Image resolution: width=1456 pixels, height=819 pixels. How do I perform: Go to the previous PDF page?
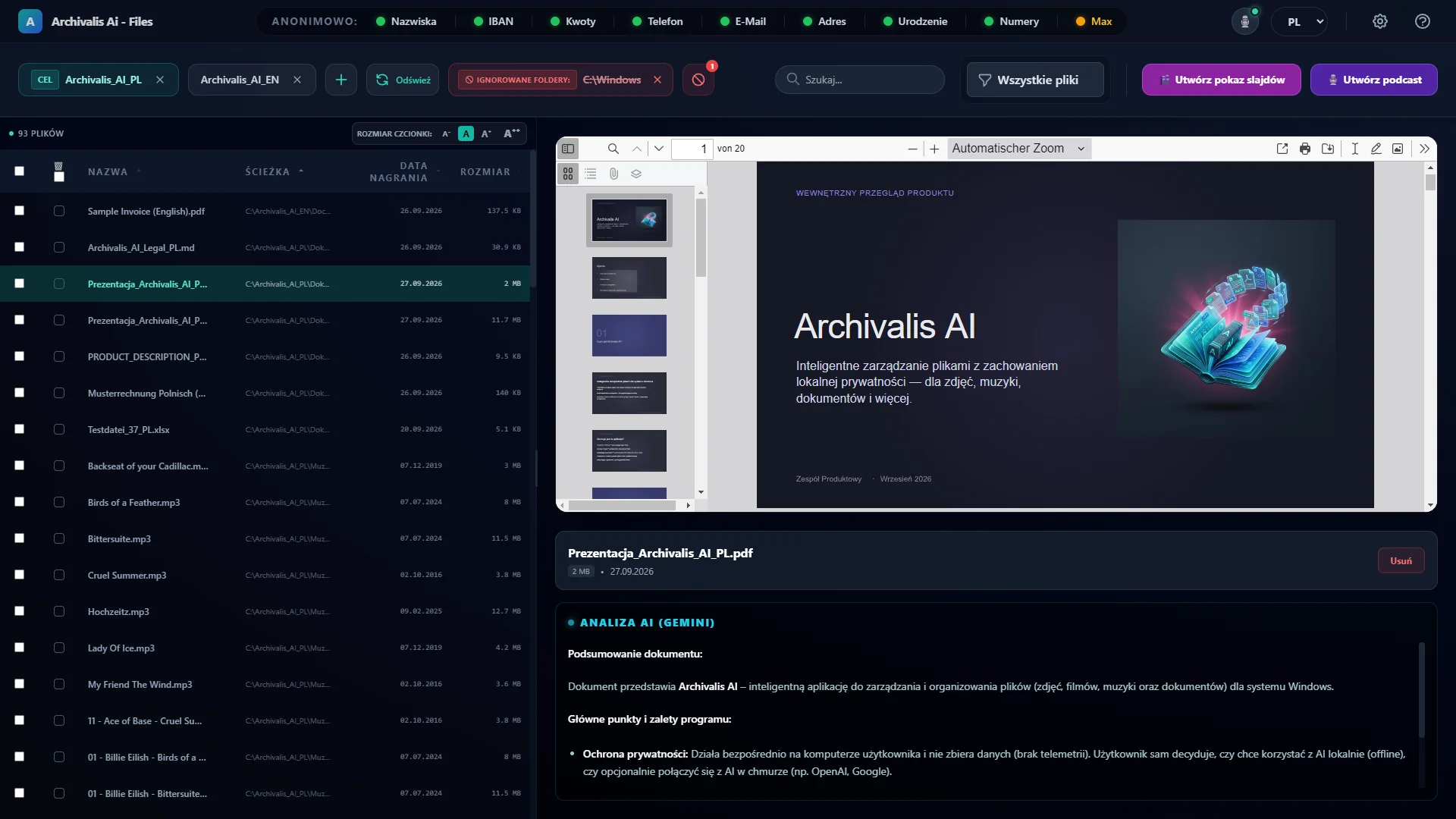point(637,149)
